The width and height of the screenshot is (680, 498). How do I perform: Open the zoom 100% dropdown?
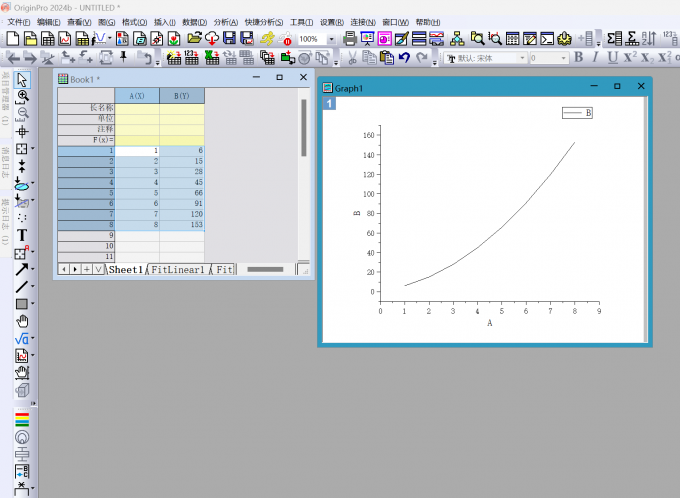coord(331,39)
